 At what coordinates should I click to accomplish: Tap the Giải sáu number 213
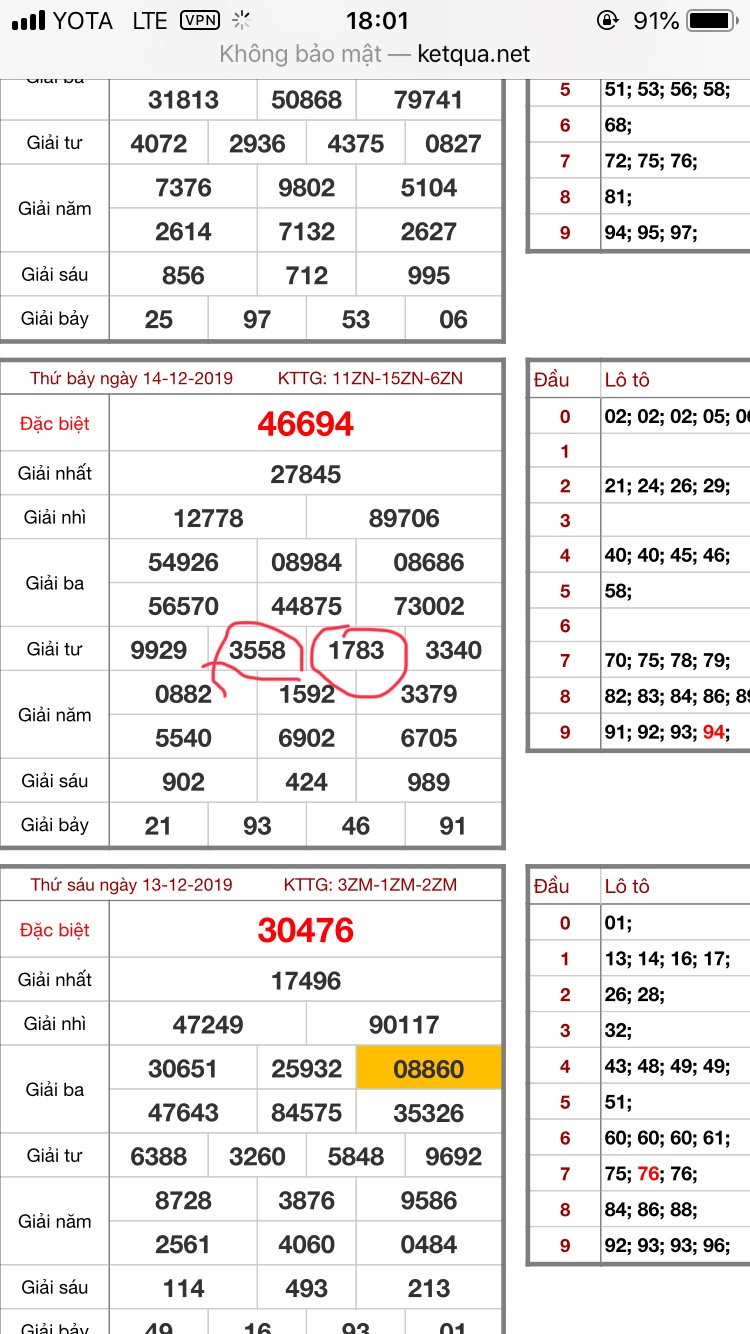(x=429, y=1288)
